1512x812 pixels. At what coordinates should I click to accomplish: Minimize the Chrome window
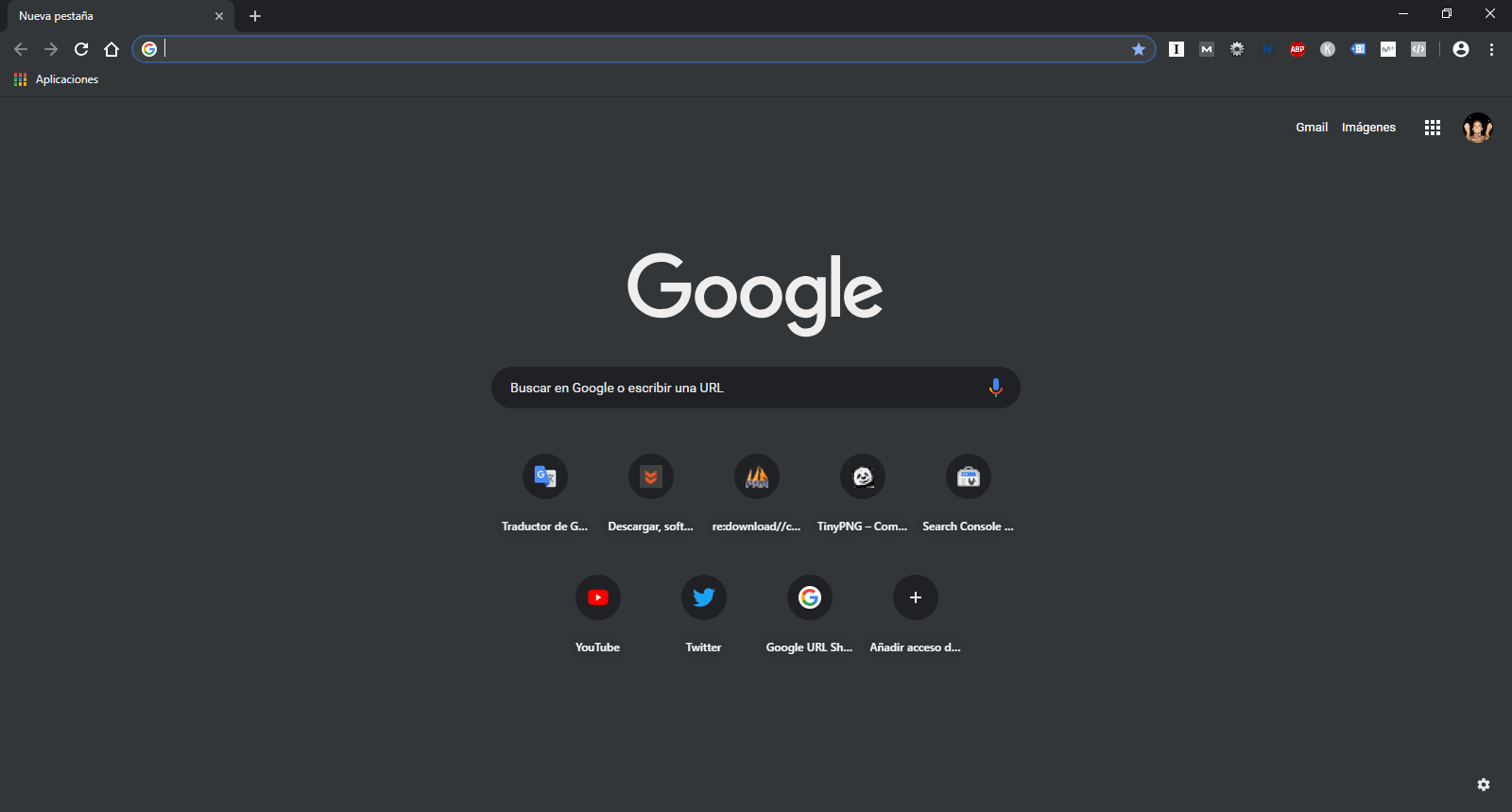click(1403, 13)
